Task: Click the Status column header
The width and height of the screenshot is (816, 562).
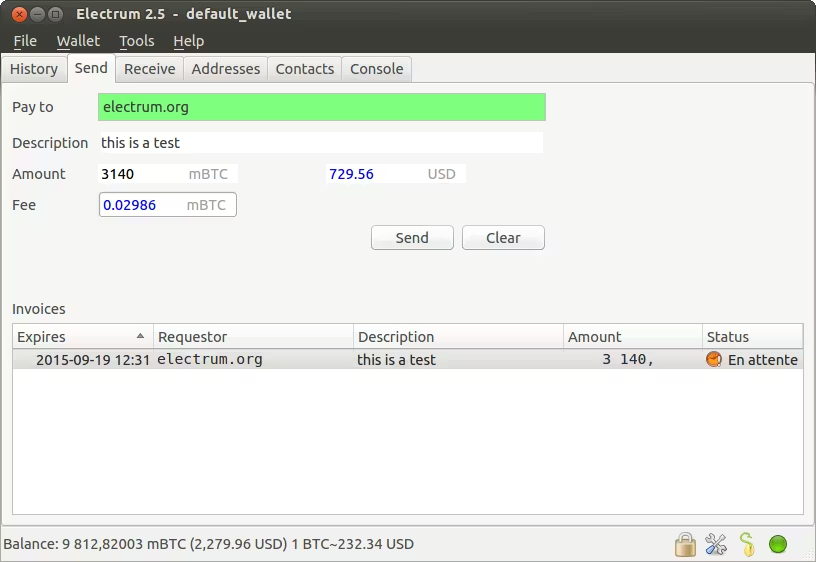Action: (753, 337)
